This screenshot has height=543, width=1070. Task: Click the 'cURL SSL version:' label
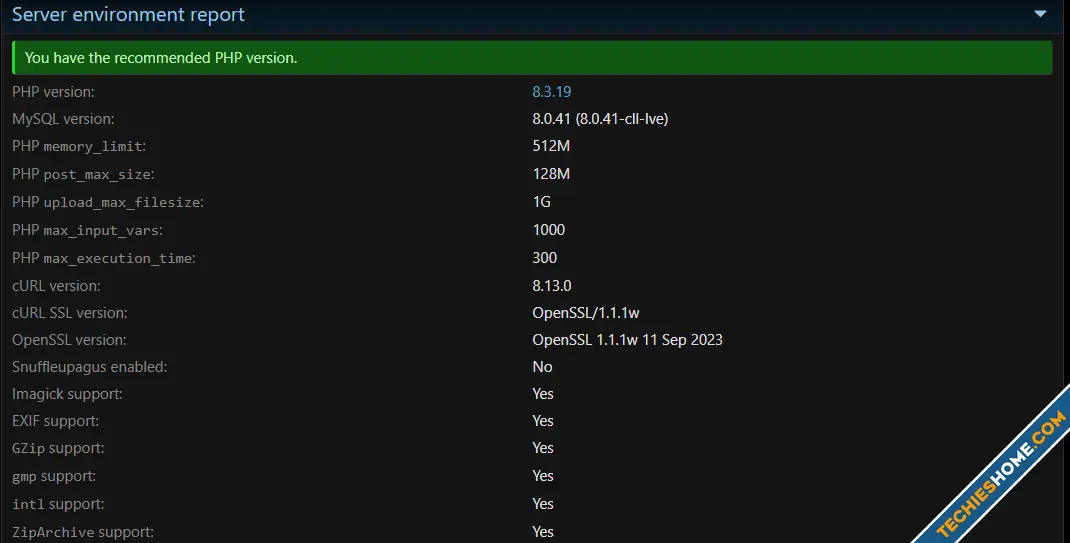[x=70, y=313]
